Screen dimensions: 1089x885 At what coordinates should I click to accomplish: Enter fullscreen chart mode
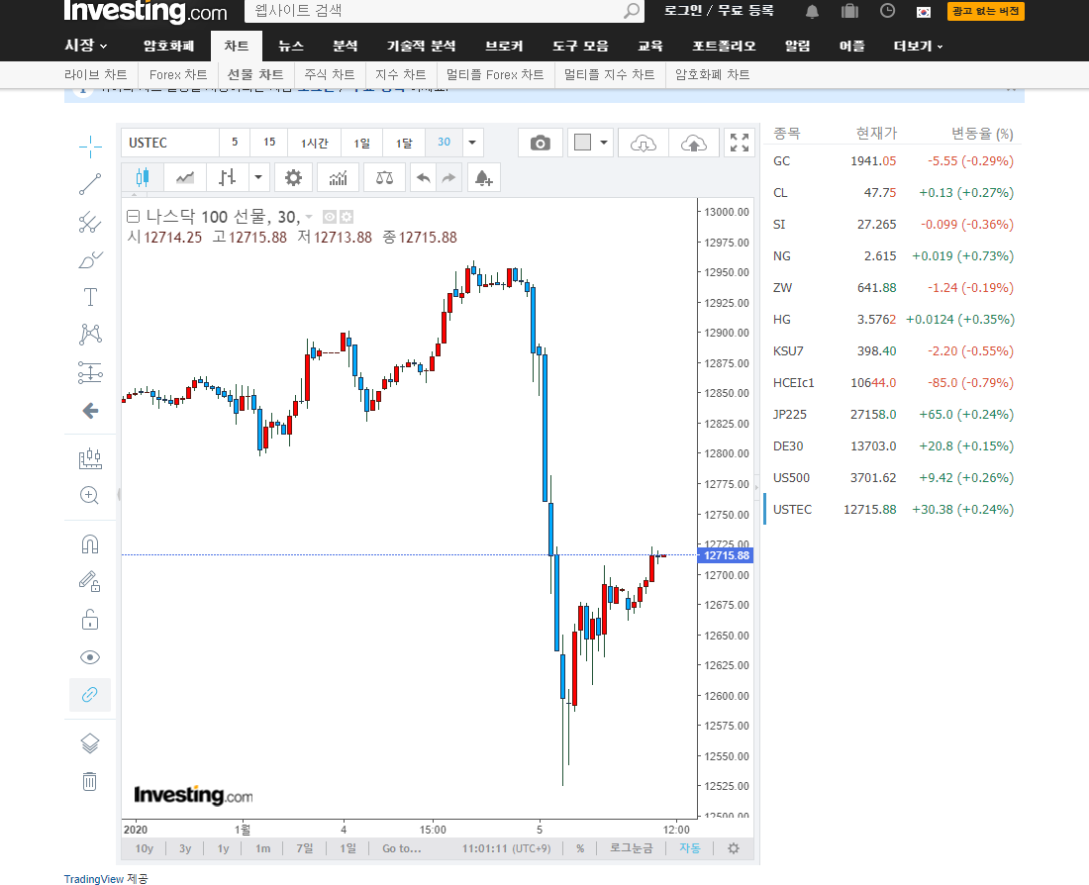coord(740,142)
